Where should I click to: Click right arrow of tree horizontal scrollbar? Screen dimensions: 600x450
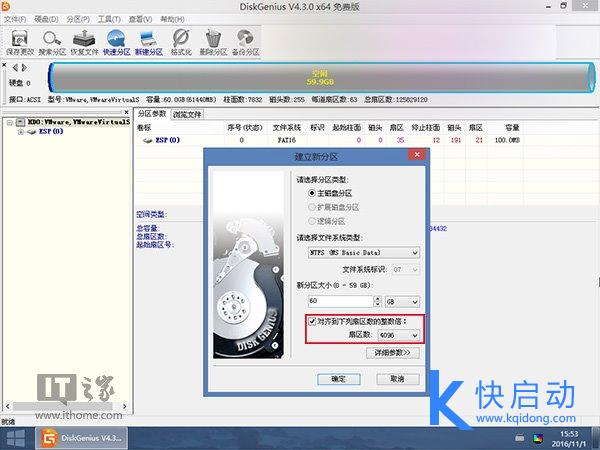[124, 406]
